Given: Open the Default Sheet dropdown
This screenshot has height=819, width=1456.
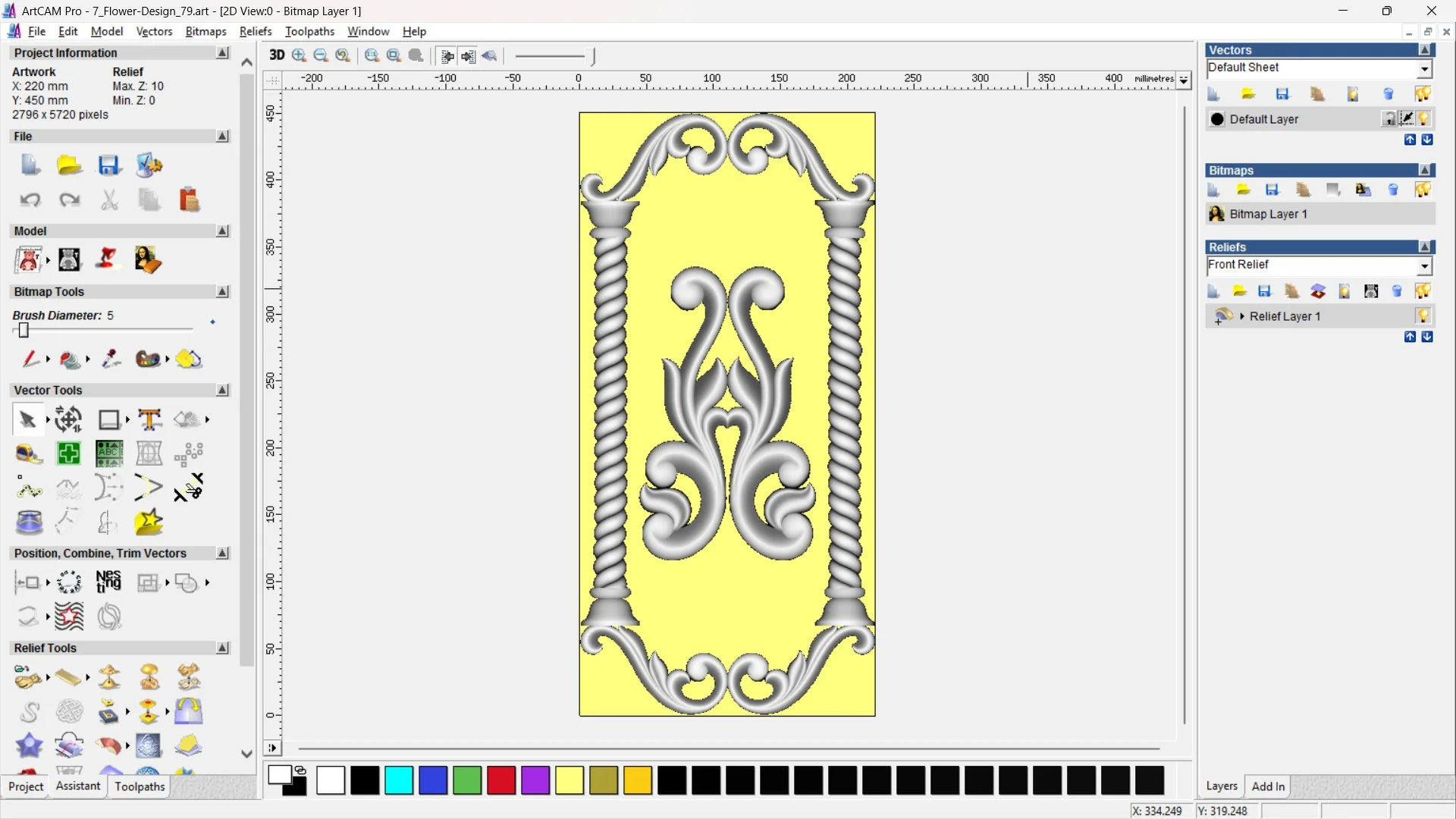Looking at the screenshot, I should tap(1425, 67).
